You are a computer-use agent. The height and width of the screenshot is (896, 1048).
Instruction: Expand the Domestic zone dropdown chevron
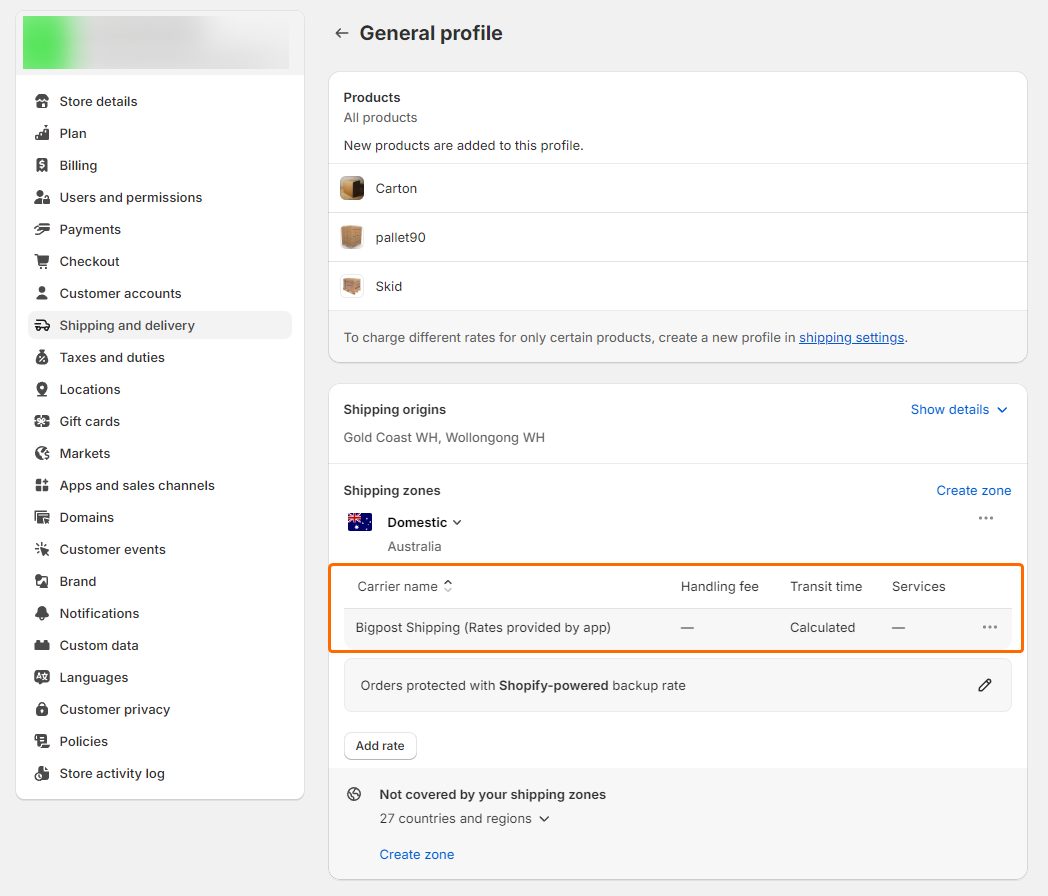pos(457,522)
